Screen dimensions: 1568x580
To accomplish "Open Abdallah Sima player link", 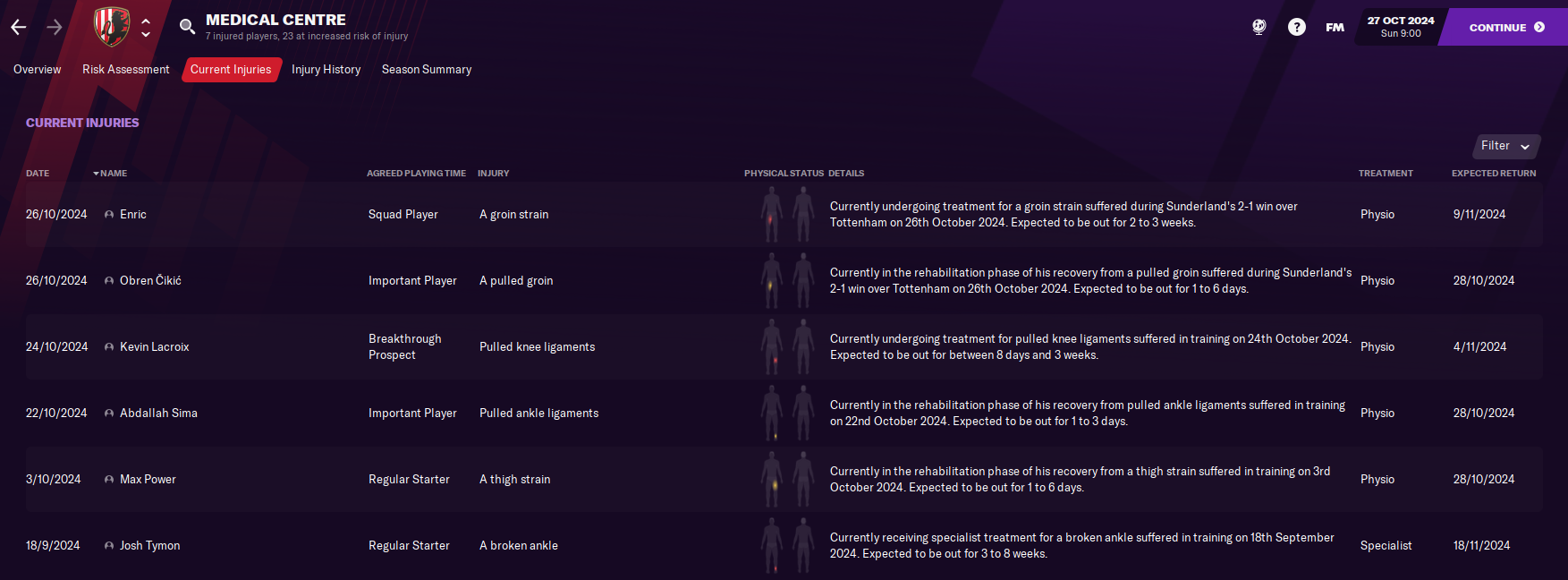I will (x=158, y=414).
